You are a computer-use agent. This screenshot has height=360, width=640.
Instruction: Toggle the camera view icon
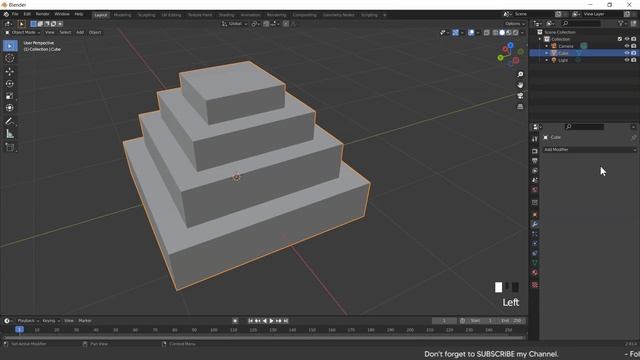tap(520, 96)
